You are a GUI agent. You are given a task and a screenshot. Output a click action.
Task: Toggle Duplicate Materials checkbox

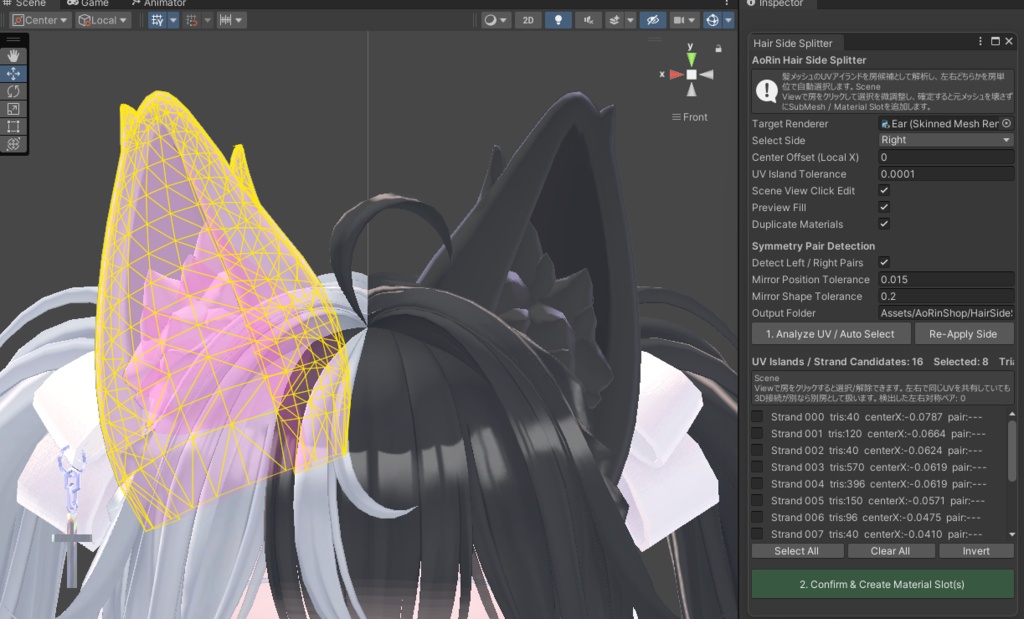(x=884, y=223)
